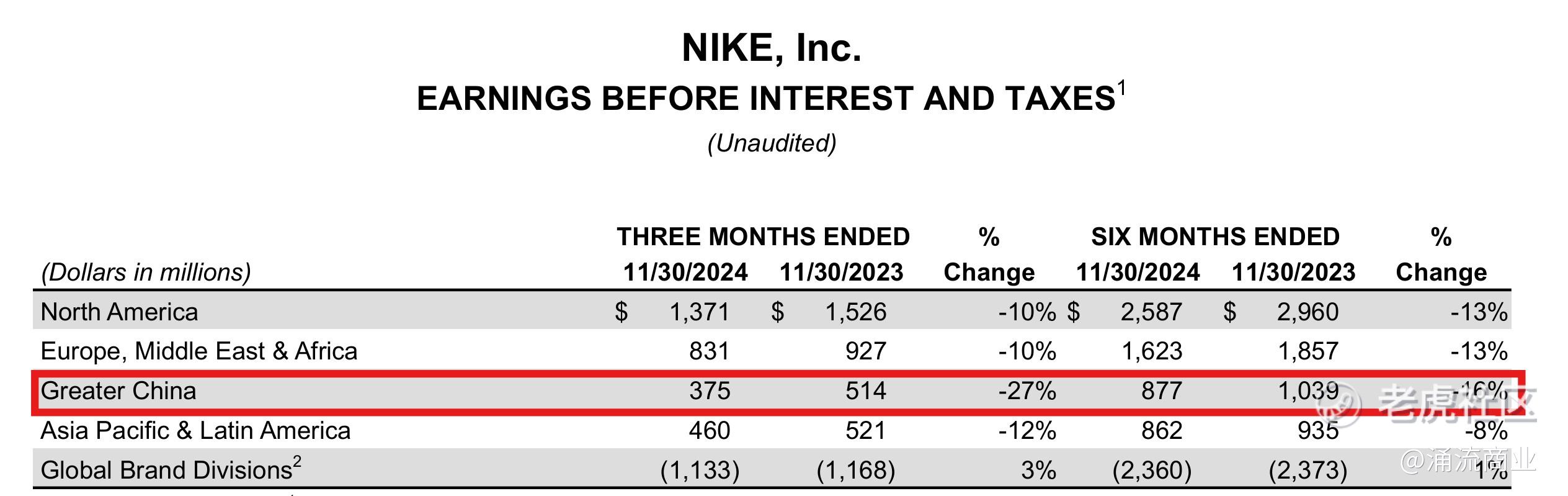
Task: Click Greater China's 375 value
Action: pos(710,391)
